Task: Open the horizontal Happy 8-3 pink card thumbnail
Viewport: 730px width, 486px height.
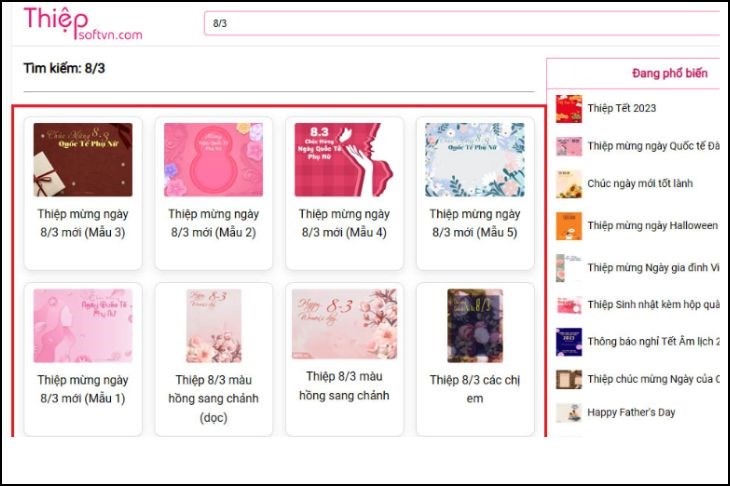Action: [344, 324]
